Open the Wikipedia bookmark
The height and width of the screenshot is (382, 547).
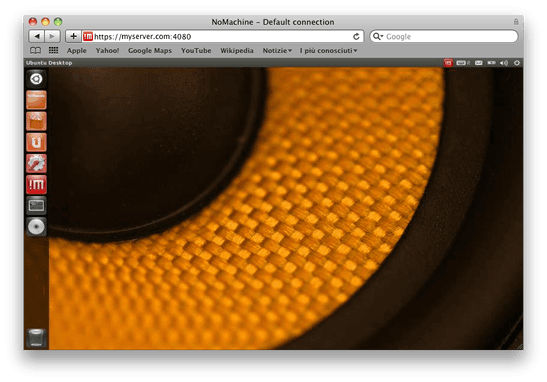[237, 51]
